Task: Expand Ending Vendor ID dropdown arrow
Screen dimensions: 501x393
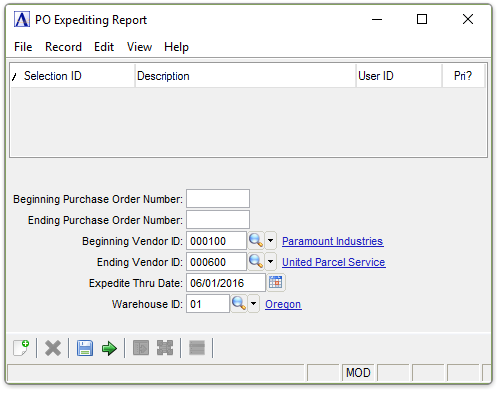Action: coord(271,261)
